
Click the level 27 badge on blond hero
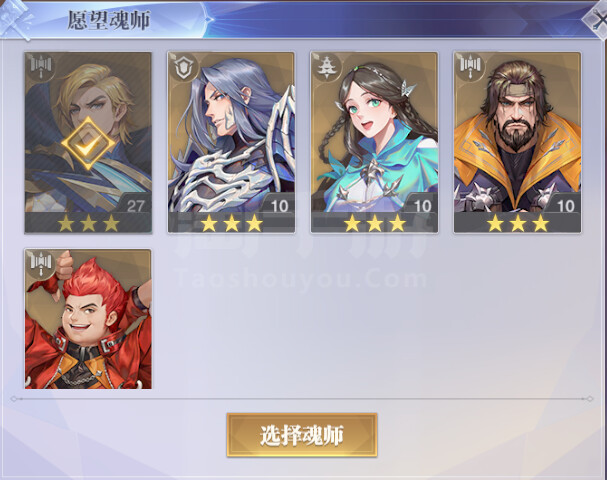pos(134,204)
